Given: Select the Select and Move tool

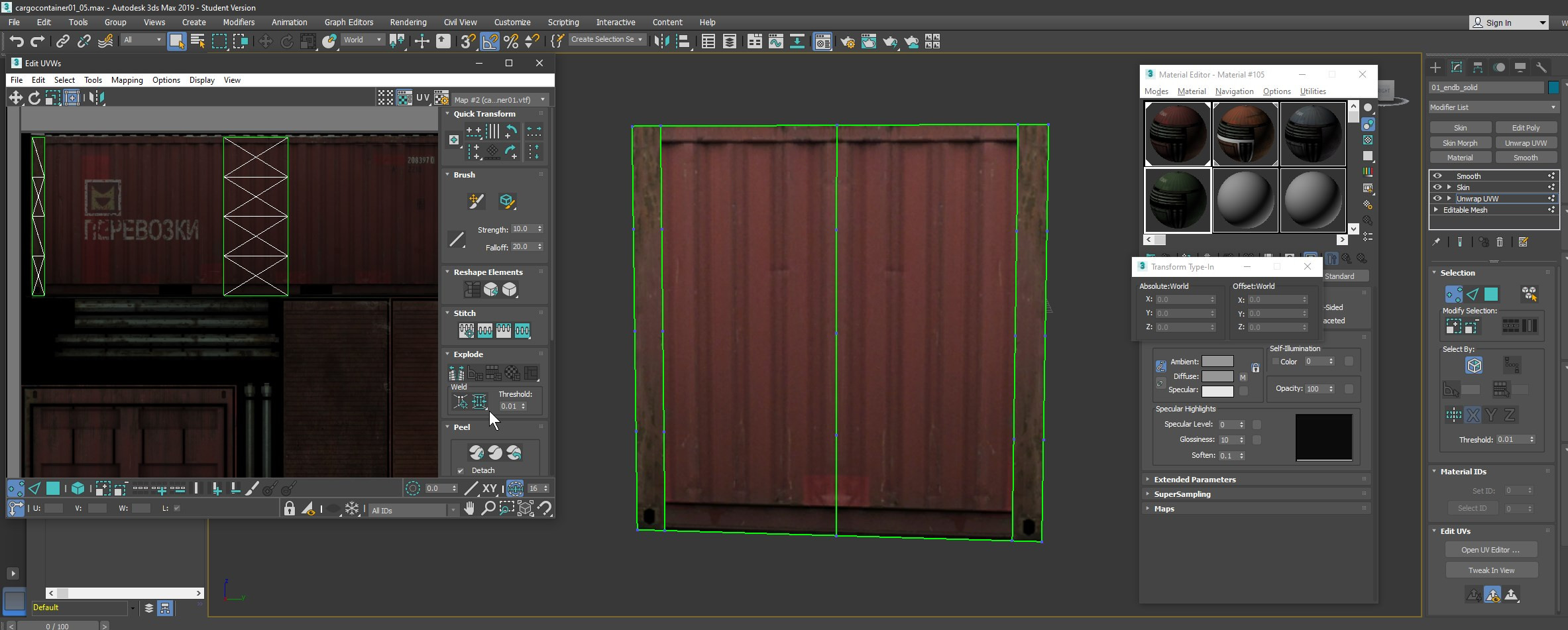Looking at the screenshot, I should point(266,41).
